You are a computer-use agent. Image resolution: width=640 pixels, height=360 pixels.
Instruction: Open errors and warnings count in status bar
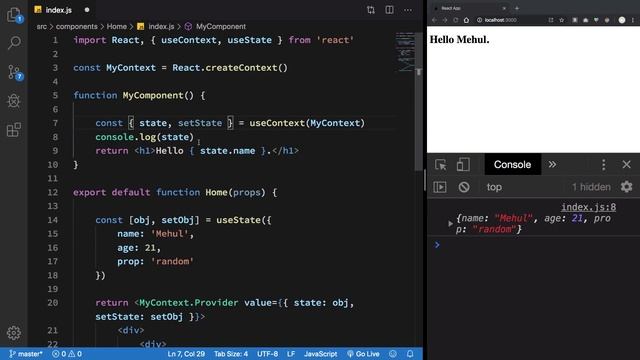[x=67, y=354]
